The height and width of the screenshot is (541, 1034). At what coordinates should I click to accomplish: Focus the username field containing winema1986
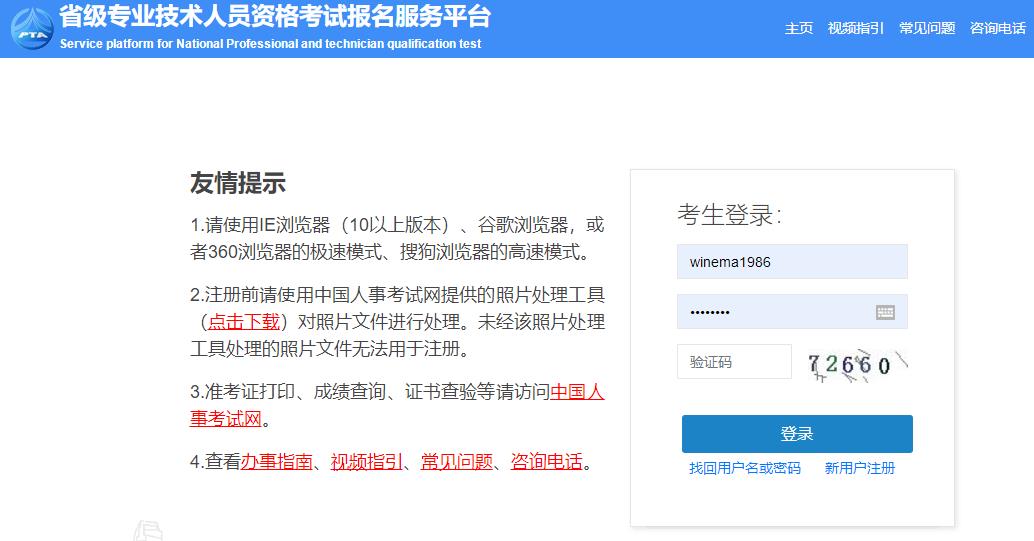point(792,262)
